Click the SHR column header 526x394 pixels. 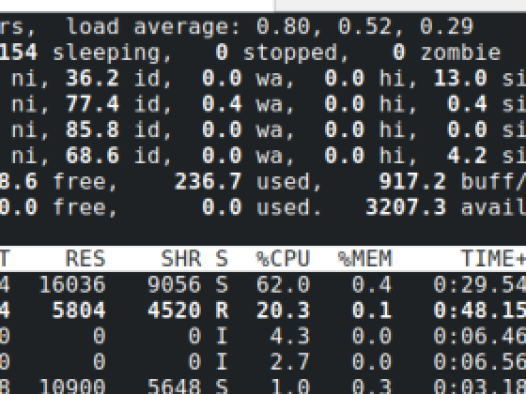pos(181,259)
